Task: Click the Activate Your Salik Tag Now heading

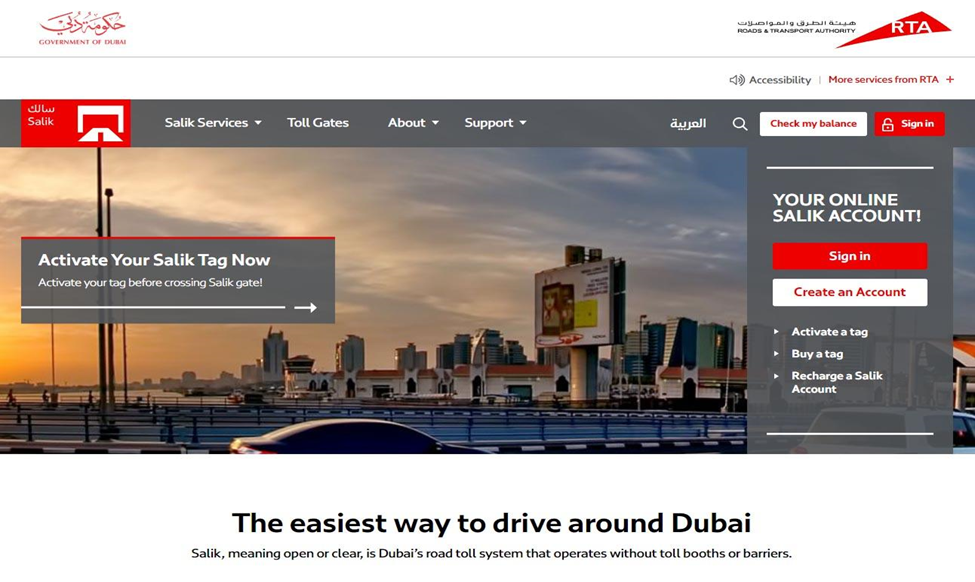Action: tap(154, 260)
